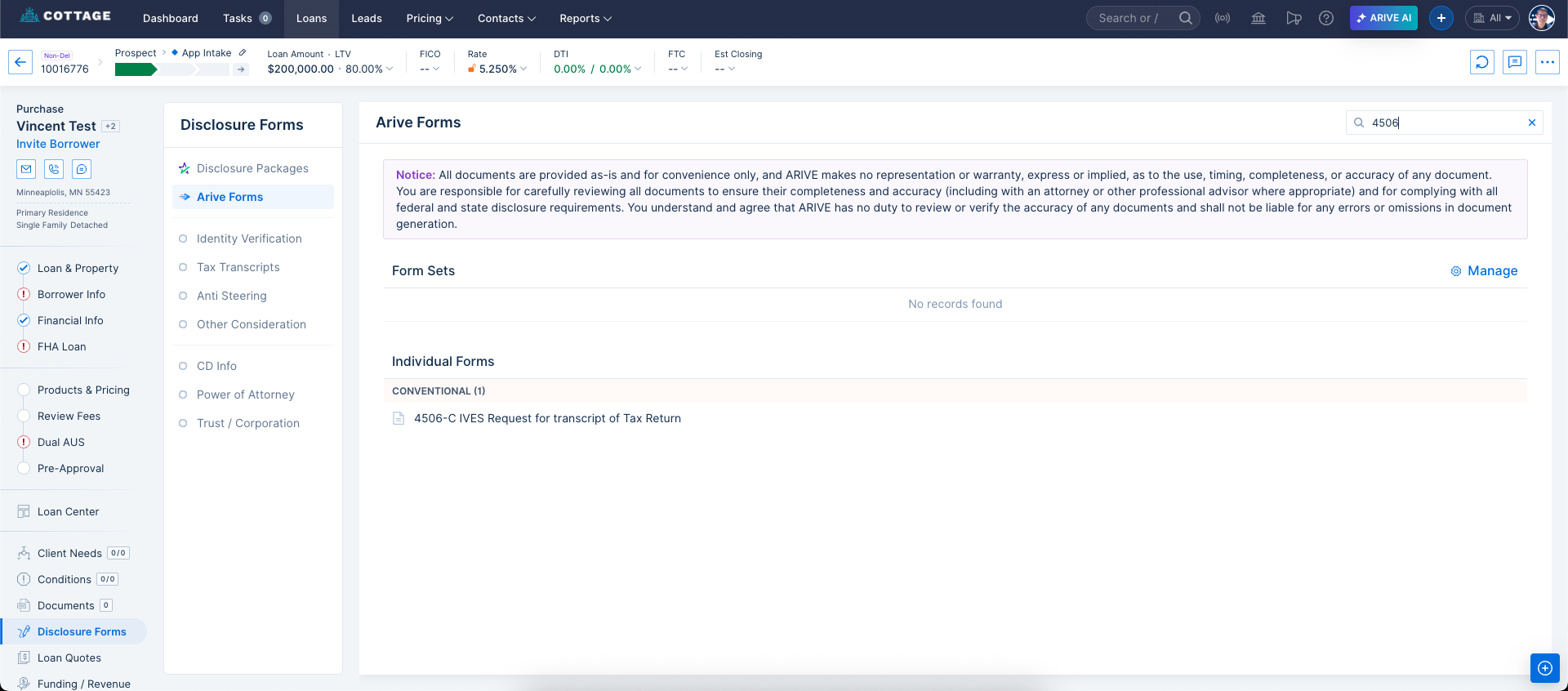Screen dimensions: 1568x691
Task: Select Identity Verification form section
Action: pos(249,239)
